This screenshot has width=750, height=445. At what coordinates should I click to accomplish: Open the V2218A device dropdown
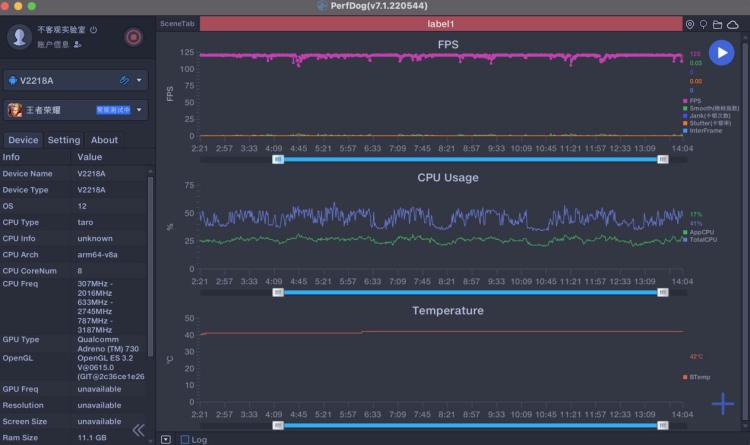(x=139, y=80)
